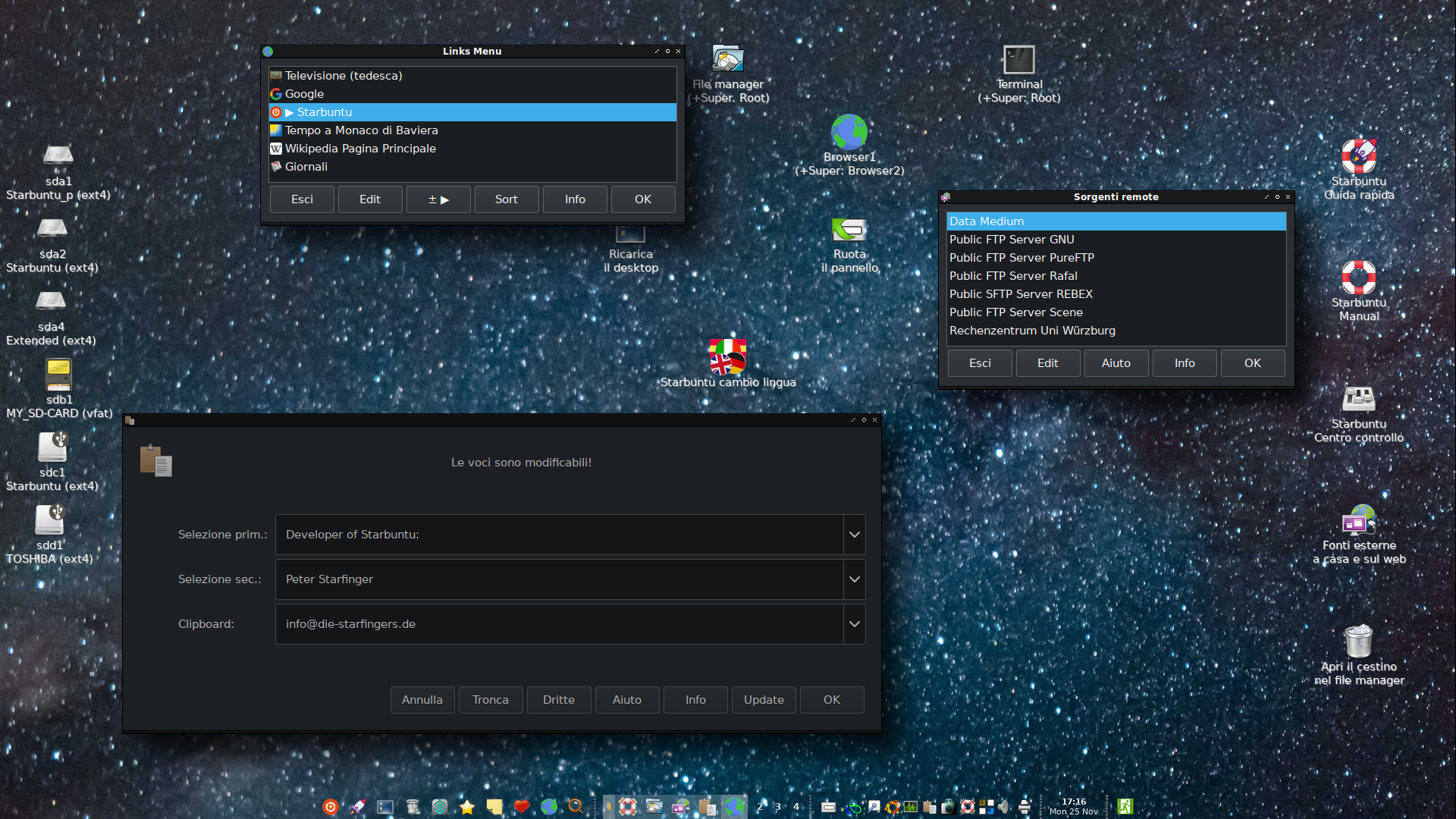The height and width of the screenshot is (819, 1456).
Task: Select Public FTP Server GNU
Action: click(x=1116, y=240)
